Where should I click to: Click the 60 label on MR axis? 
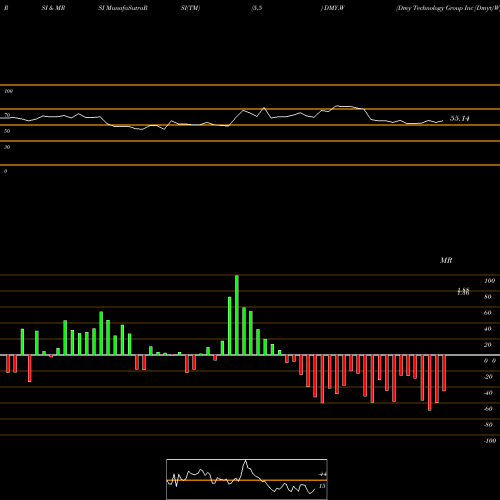pyautogui.click(x=488, y=313)
